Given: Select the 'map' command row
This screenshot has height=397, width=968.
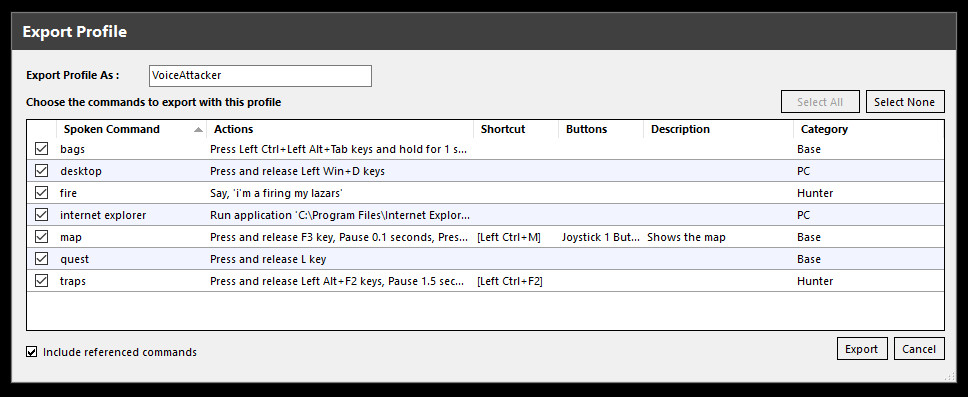Looking at the screenshot, I should tap(485, 237).
